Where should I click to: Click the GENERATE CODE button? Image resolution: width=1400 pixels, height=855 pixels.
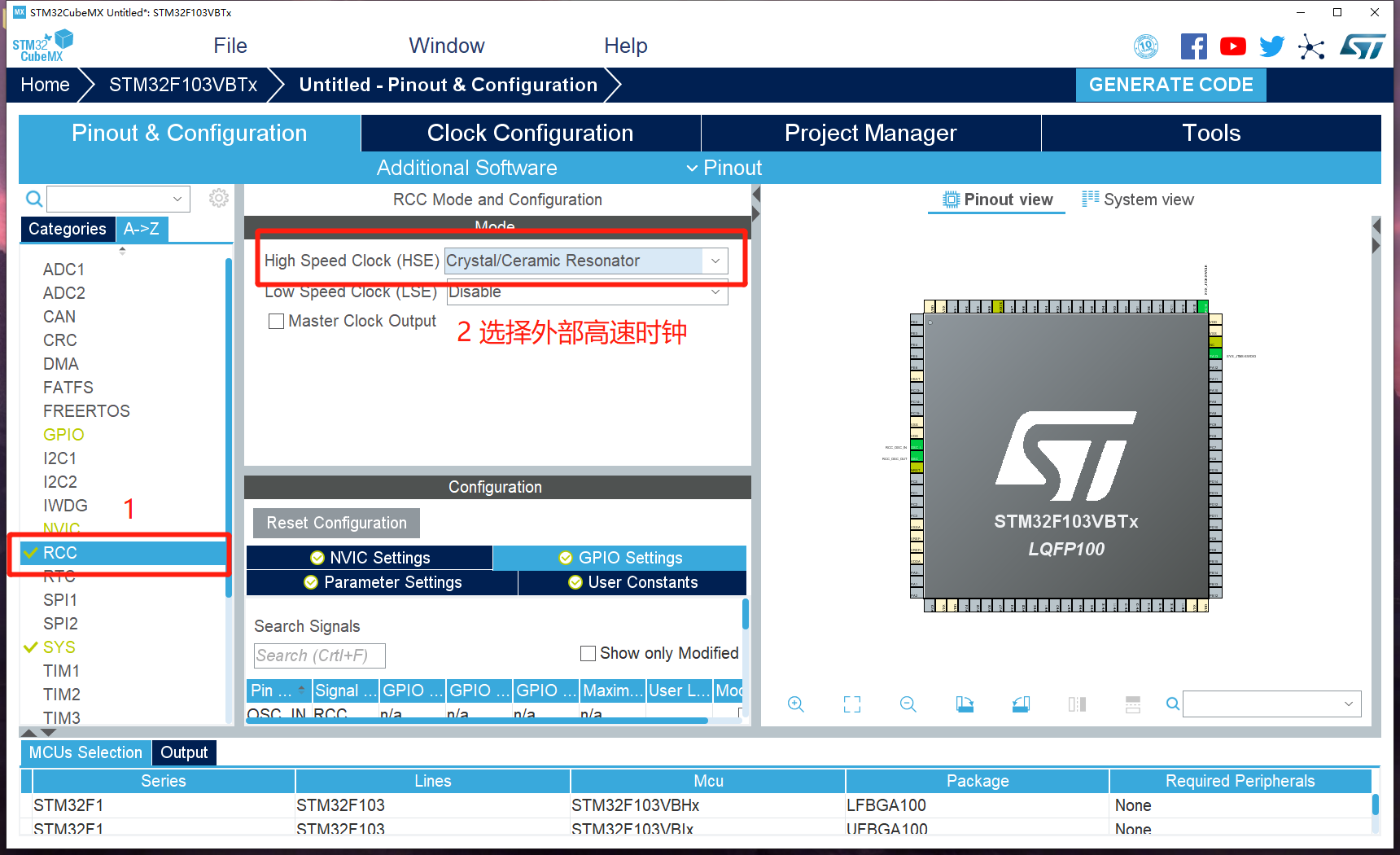point(1170,85)
